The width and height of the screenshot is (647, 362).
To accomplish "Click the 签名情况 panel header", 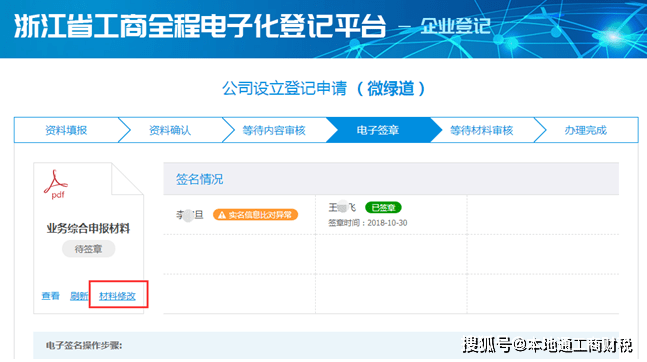I will [x=391, y=179].
